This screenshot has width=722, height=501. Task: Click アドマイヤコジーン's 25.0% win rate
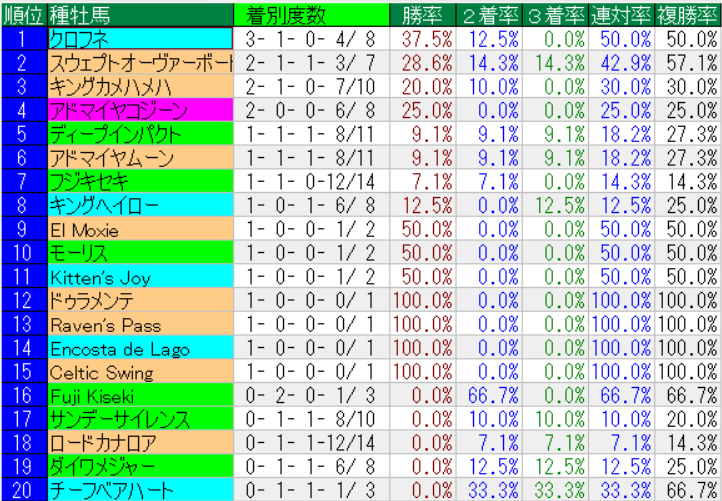coord(423,110)
